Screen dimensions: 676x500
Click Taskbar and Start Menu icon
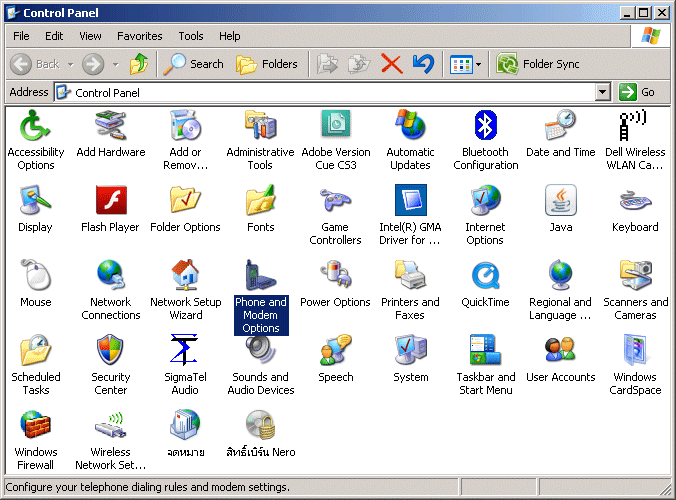click(x=485, y=350)
